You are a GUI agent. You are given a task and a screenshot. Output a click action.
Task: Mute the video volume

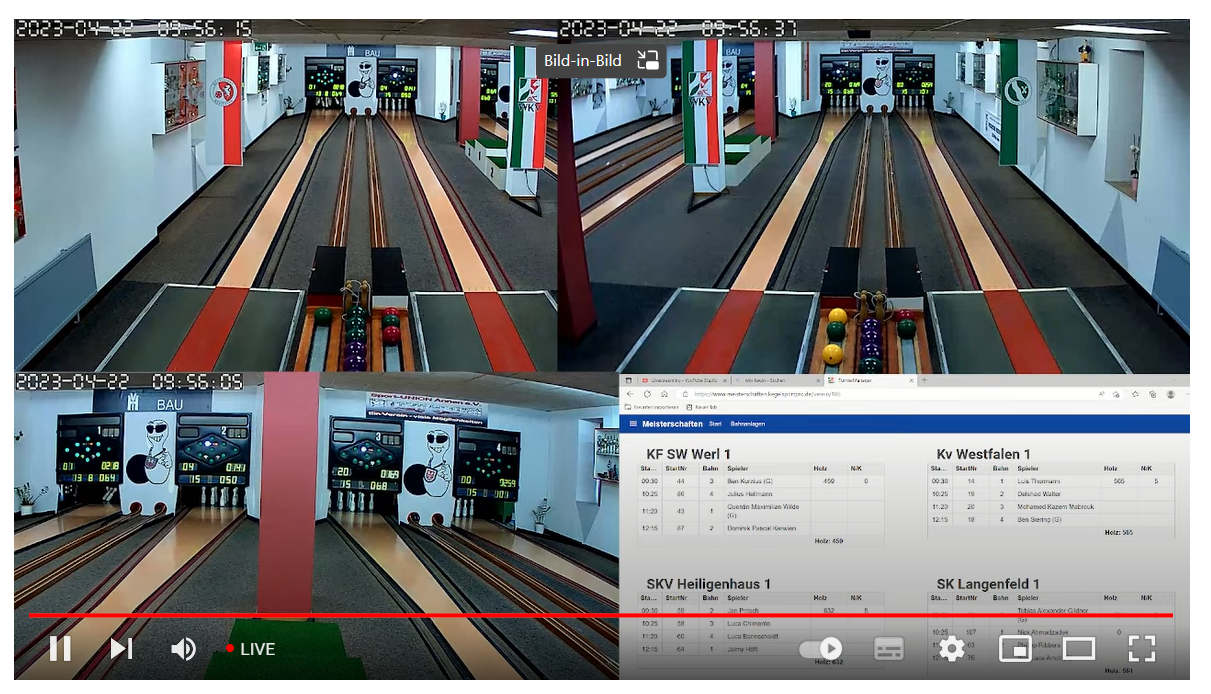pos(183,649)
